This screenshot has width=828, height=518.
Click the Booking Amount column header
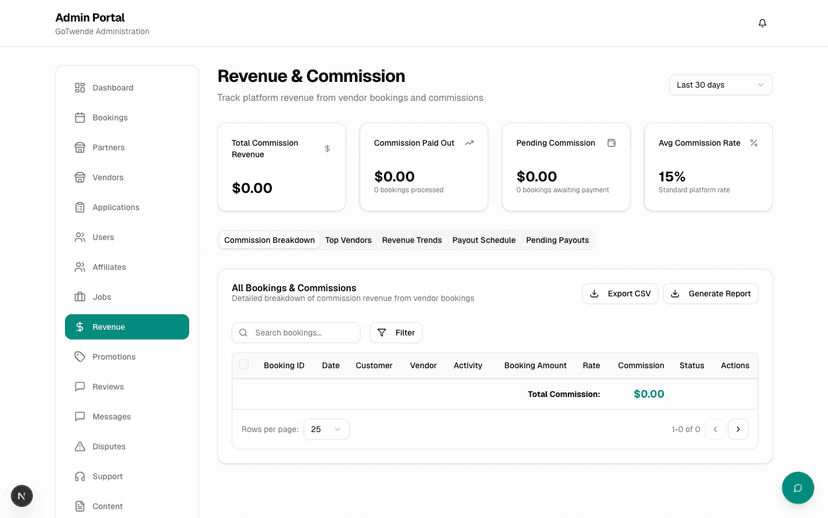tap(535, 365)
